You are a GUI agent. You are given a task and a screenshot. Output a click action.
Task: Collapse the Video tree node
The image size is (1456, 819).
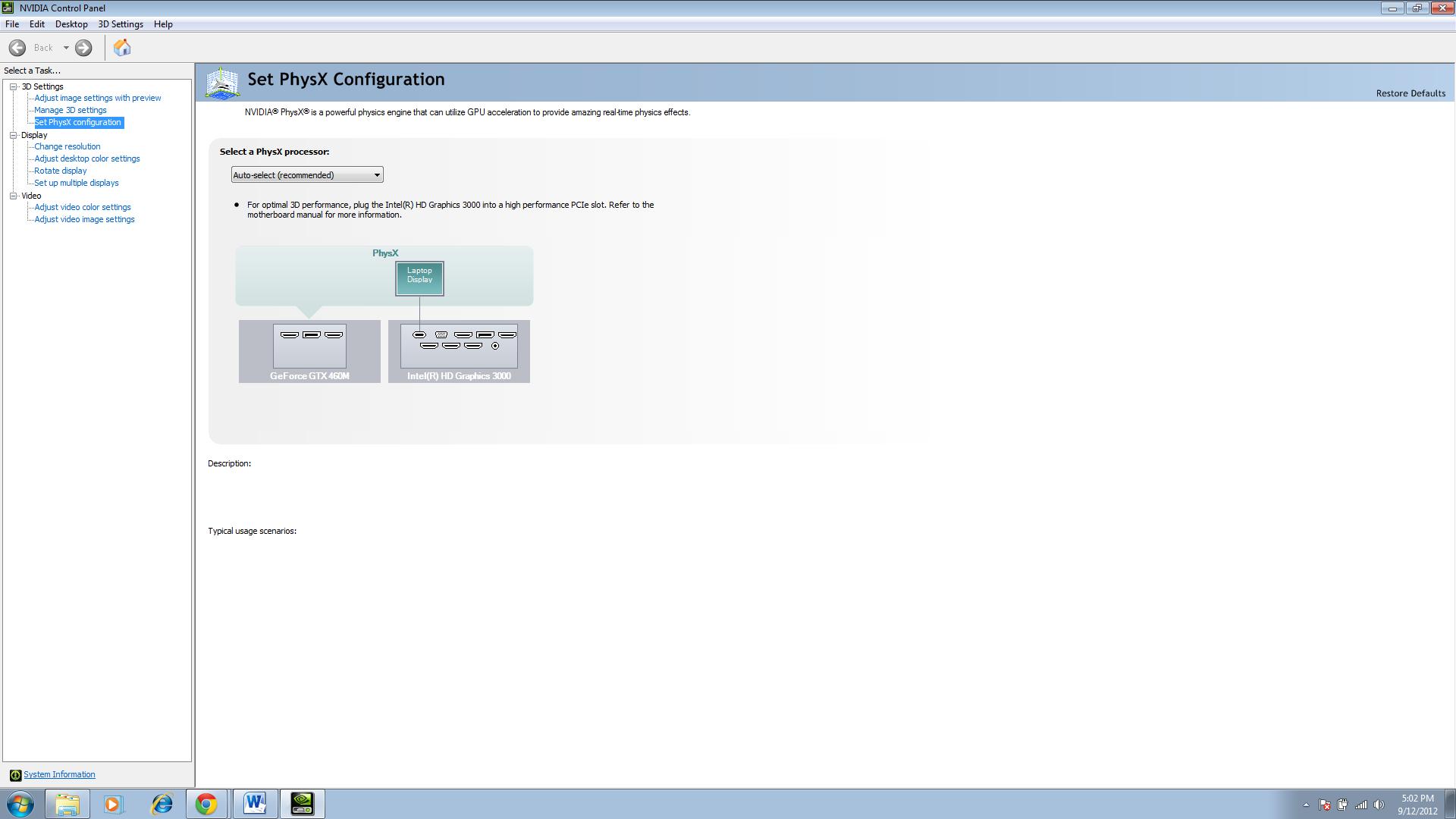14,196
